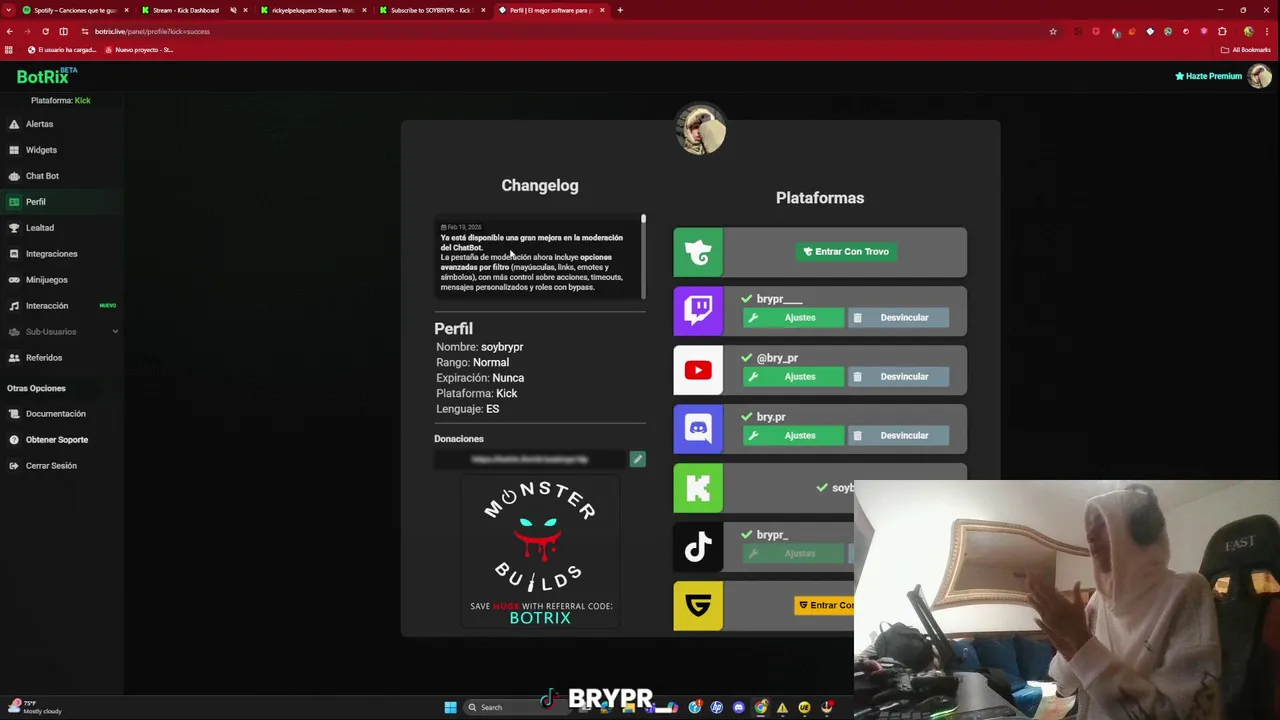Open Chrome from the taskbar

point(761,707)
